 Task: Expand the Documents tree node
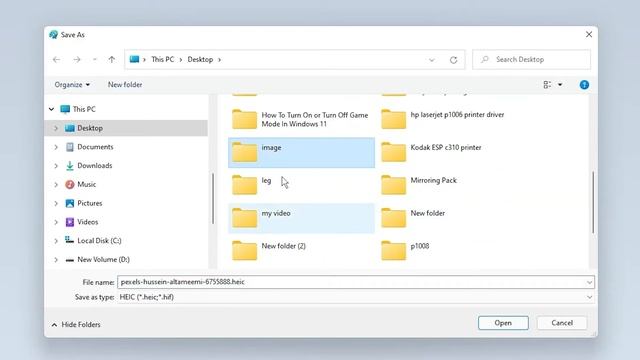point(56,147)
